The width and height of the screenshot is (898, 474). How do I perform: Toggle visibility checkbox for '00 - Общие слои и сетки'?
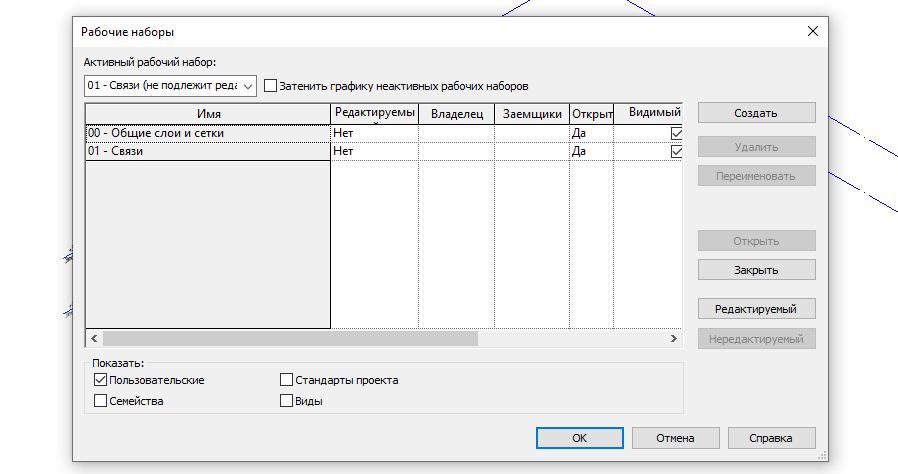click(676, 133)
